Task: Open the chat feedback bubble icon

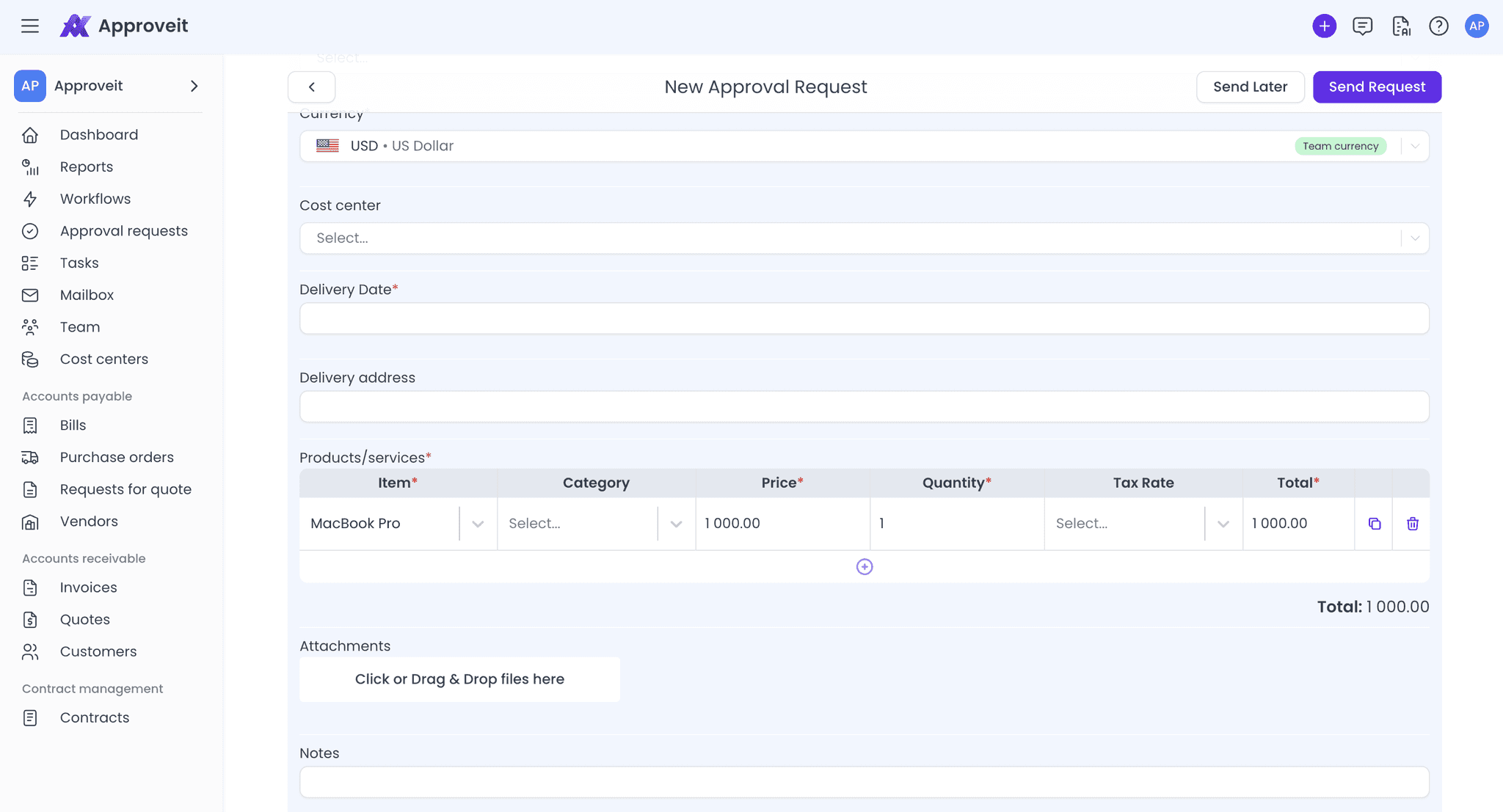Action: click(x=1363, y=26)
